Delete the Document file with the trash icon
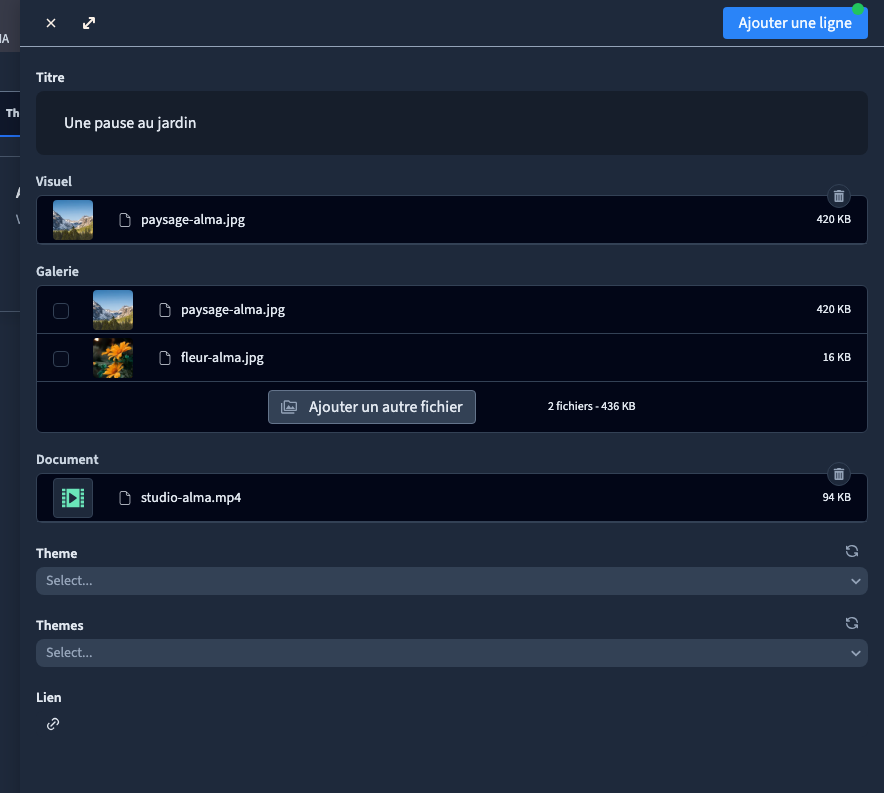 coord(838,475)
